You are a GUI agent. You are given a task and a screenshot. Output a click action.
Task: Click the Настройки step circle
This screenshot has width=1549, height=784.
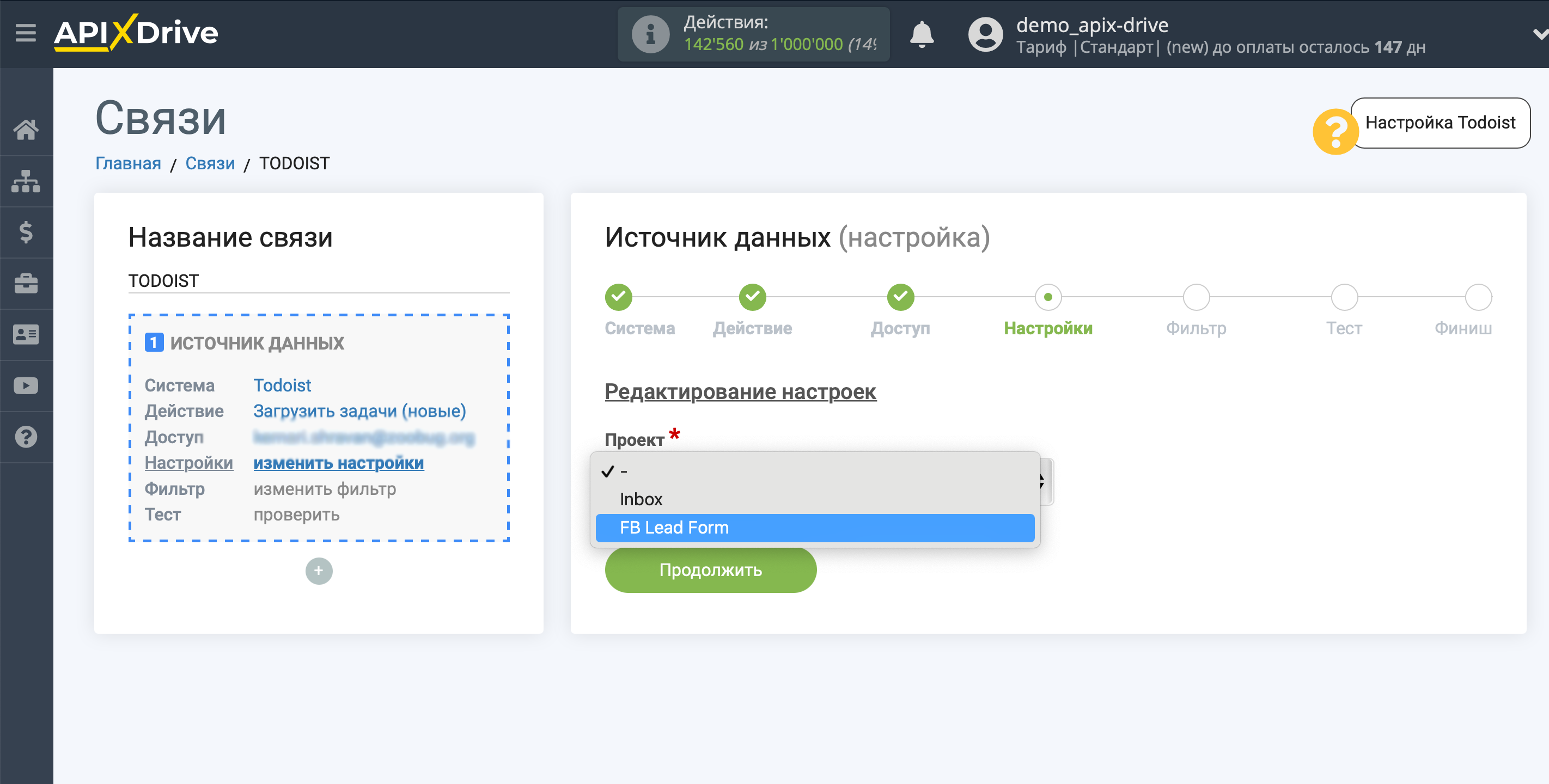click(1048, 297)
